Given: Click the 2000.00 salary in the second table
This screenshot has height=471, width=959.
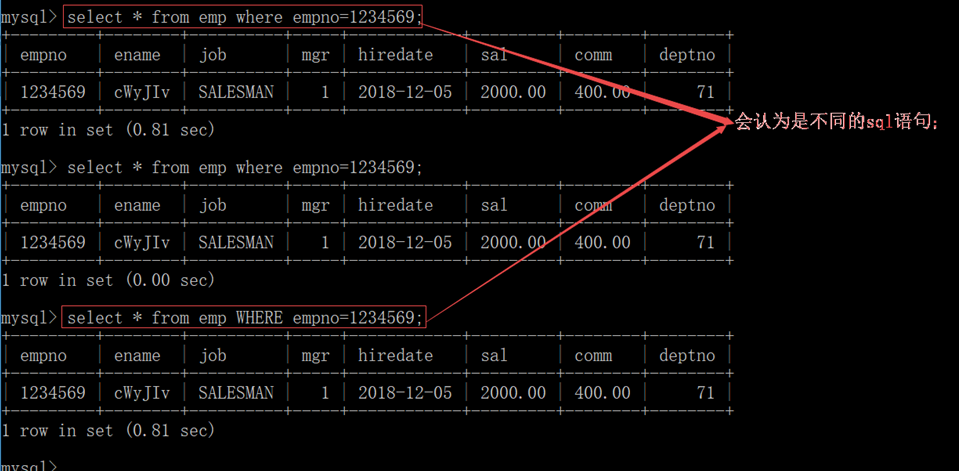Looking at the screenshot, I should (513, 242).
